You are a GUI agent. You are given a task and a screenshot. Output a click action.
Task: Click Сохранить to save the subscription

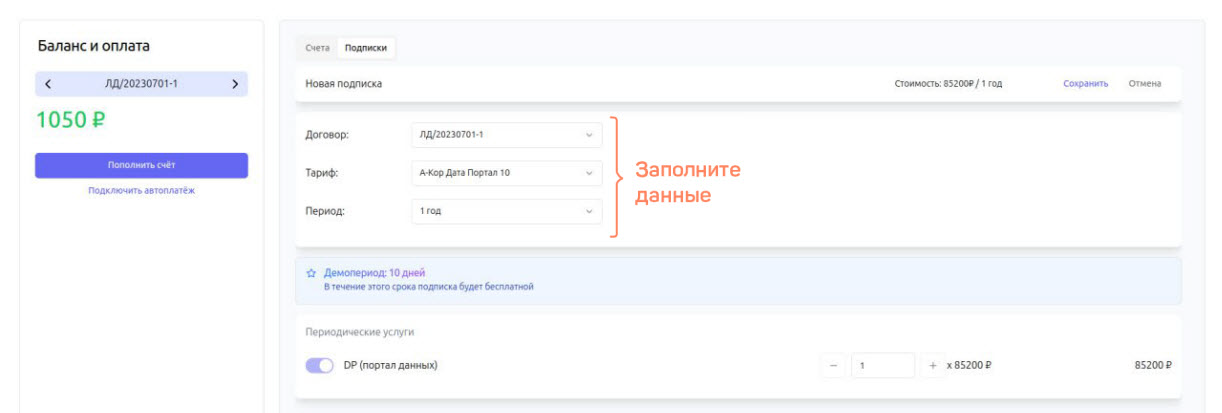[x=1085, y=84]
